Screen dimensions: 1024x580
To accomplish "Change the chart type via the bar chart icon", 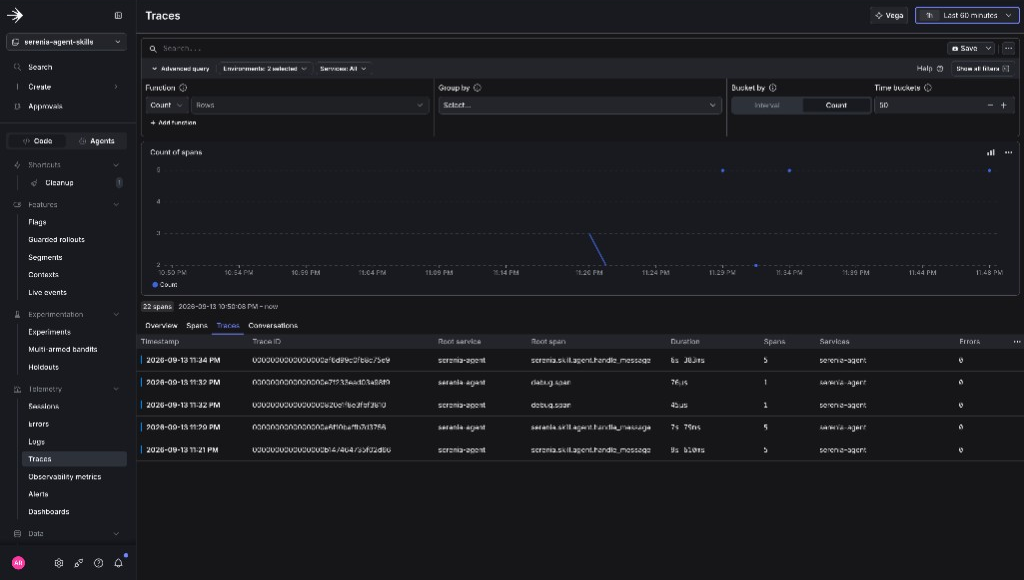I will point(991,152).
